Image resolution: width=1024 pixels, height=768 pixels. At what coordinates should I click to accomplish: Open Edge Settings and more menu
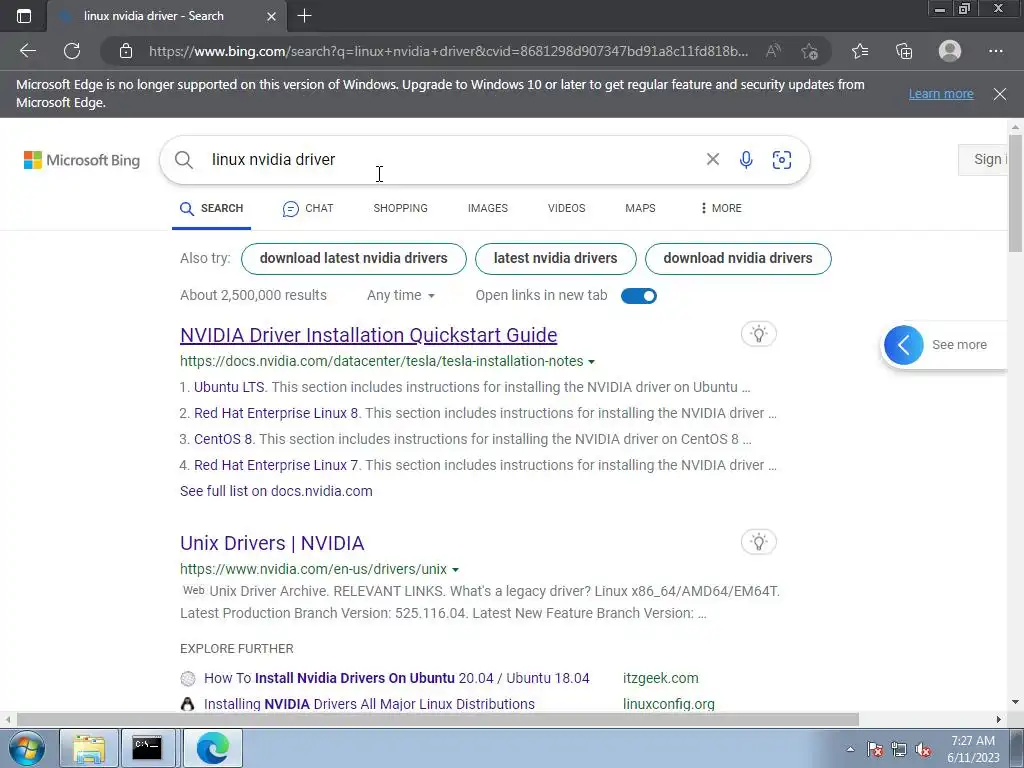[995, 51]
